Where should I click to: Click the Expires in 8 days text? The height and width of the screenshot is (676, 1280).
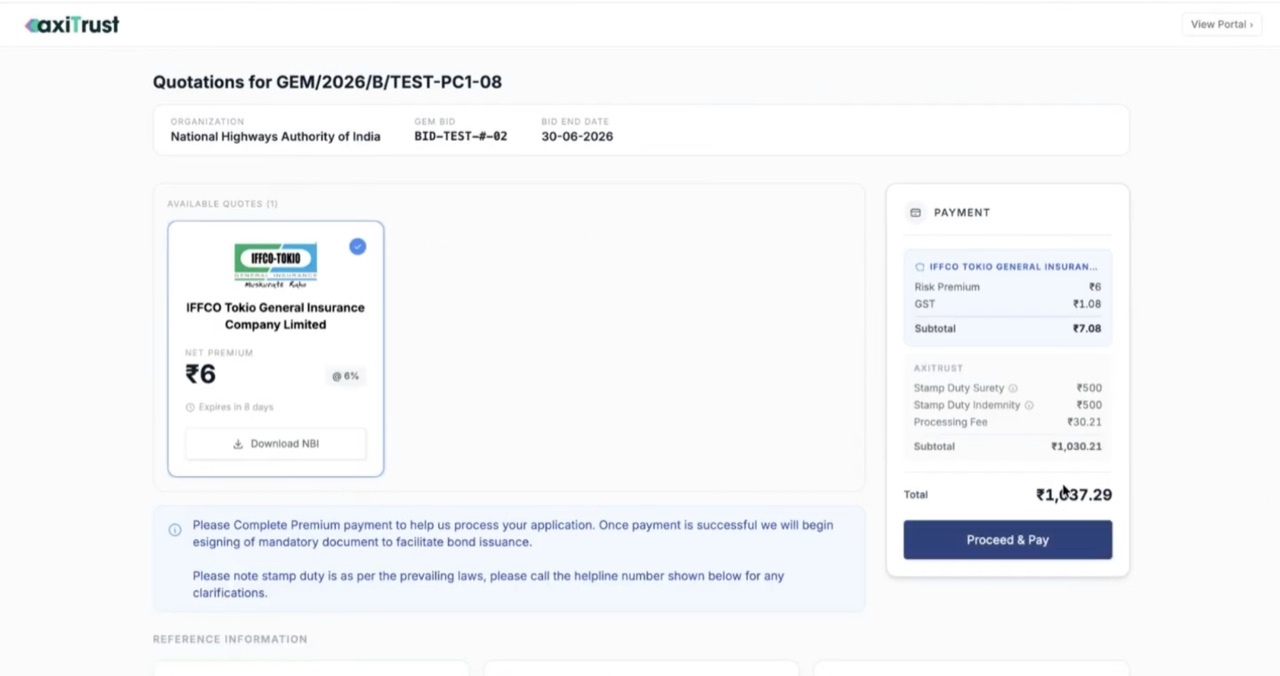coord(236,407)
